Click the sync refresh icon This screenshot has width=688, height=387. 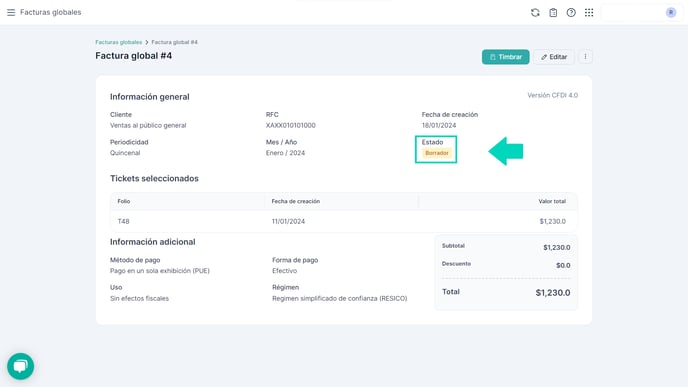click(x=535, y=13)
